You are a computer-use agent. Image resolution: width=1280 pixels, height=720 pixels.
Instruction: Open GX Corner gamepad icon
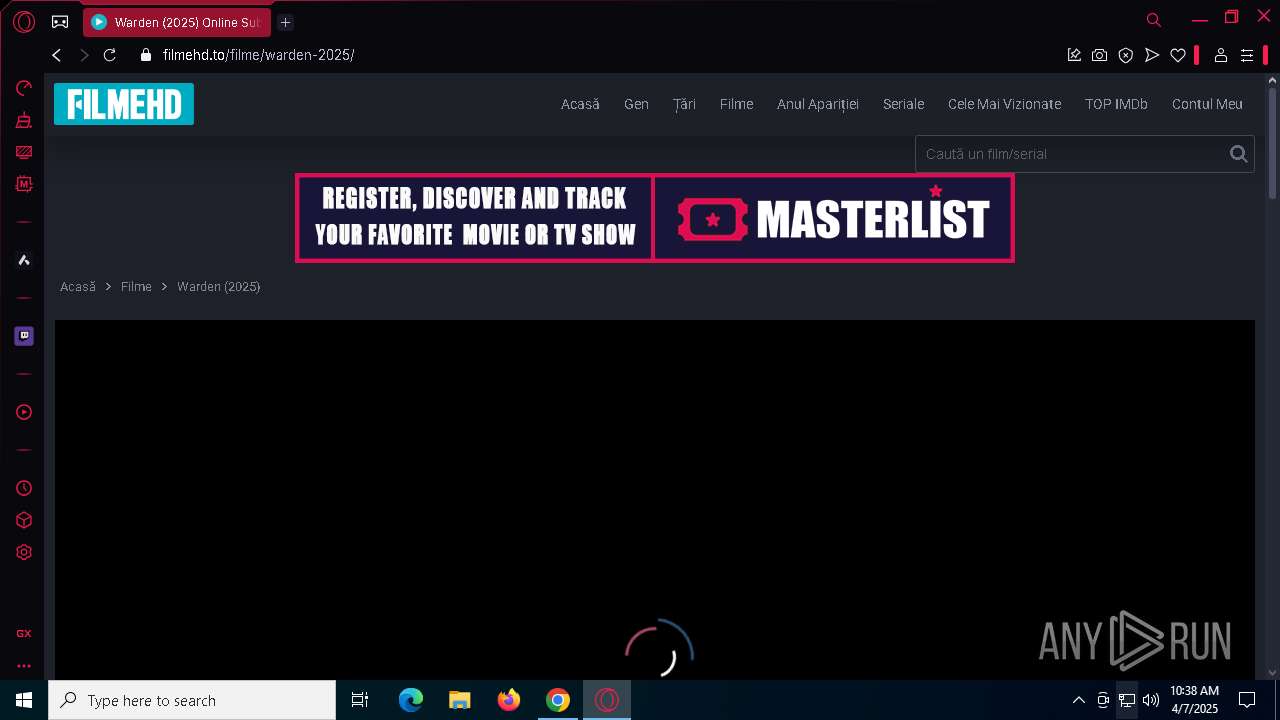60,22
